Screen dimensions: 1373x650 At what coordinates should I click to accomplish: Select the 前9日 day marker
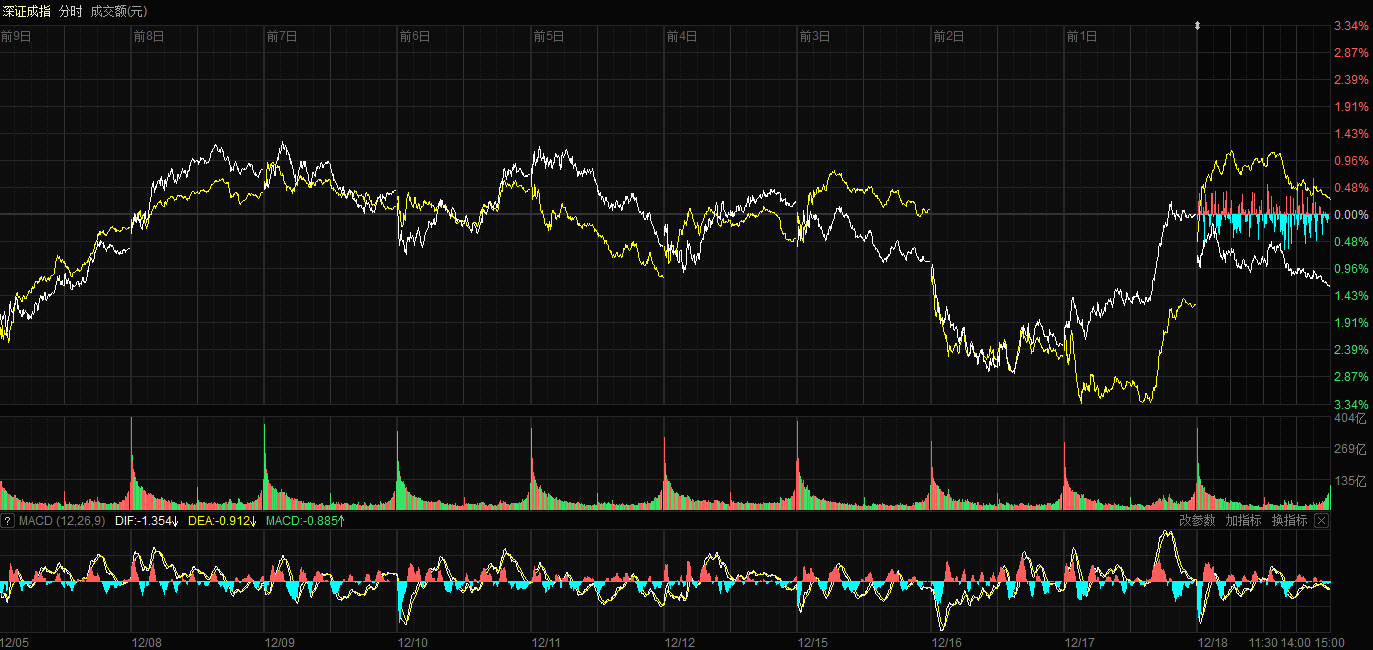(x=16, y=37)
